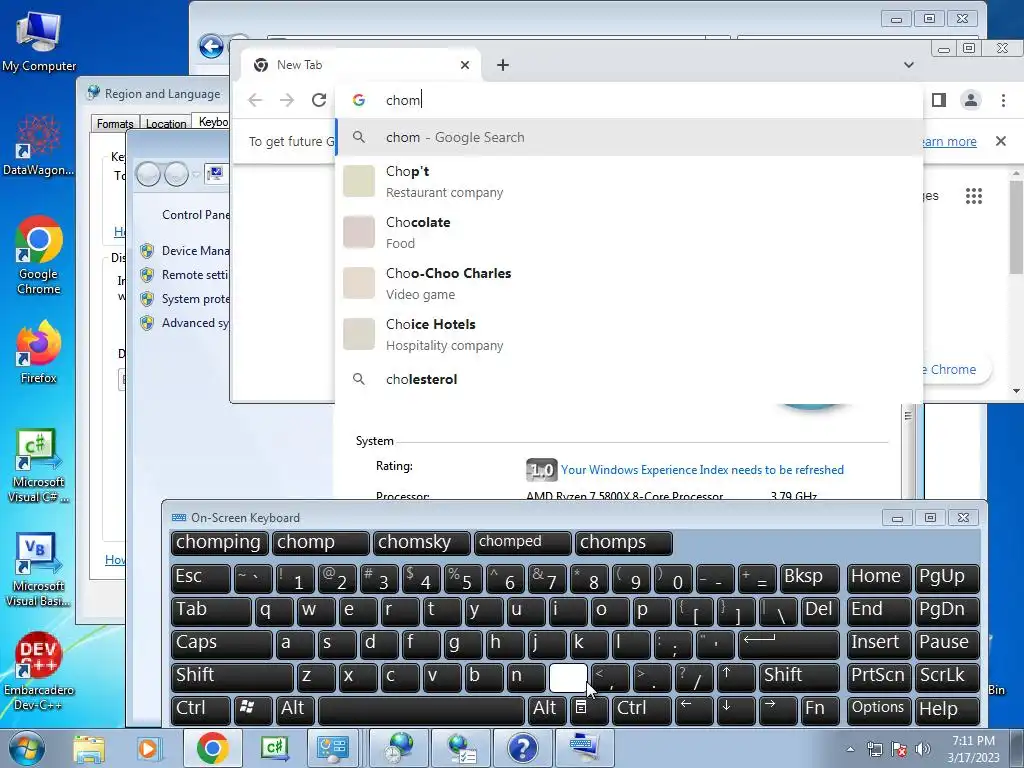Dismiss the Chrome info bar
Viewport: 1024px width, 768px height.
coord(1000,141)
